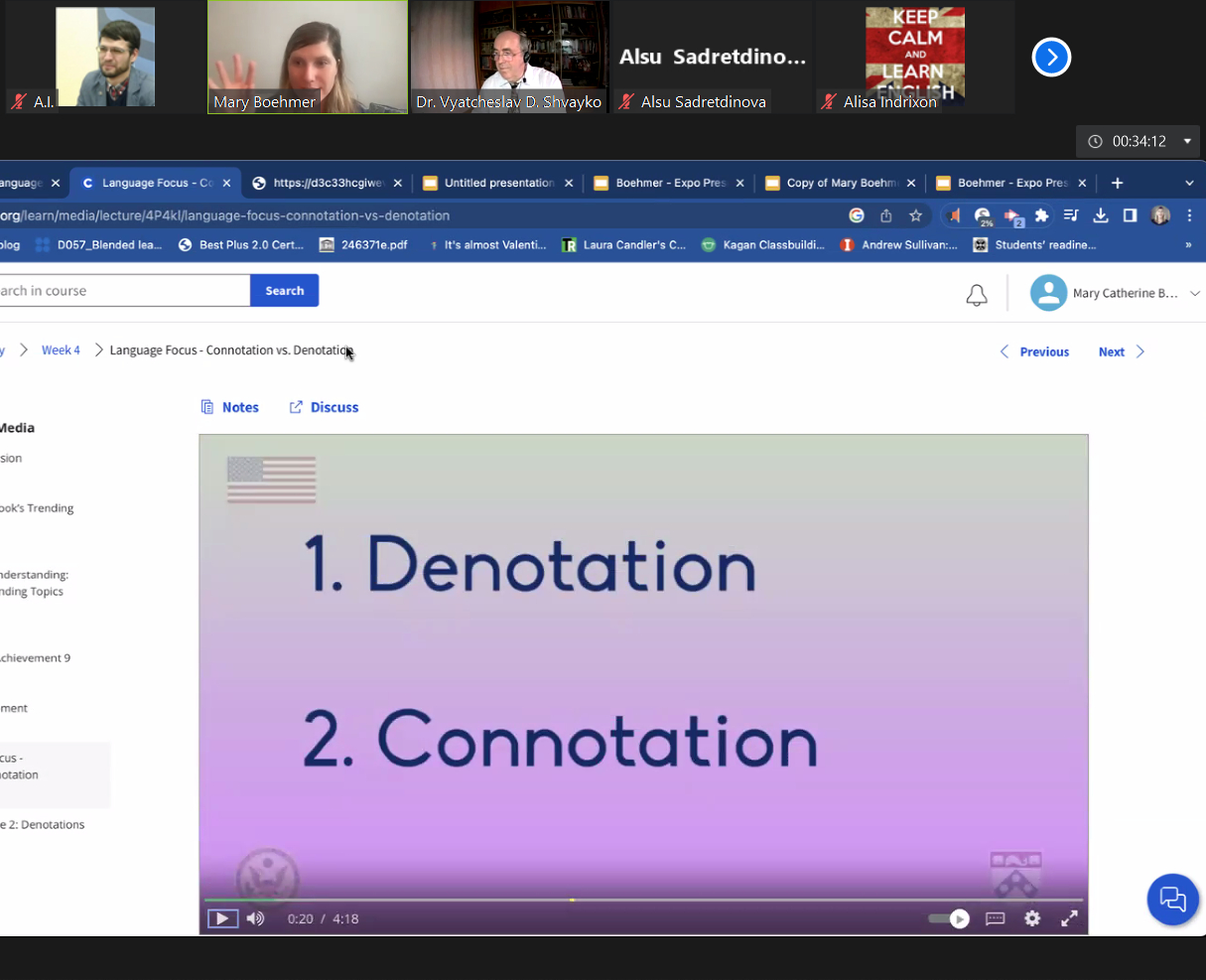Image resolution: width=1206 pixels, height=980 pixels.
Task: Open browser extensions puzzle icon
Action: [1041, 215]
